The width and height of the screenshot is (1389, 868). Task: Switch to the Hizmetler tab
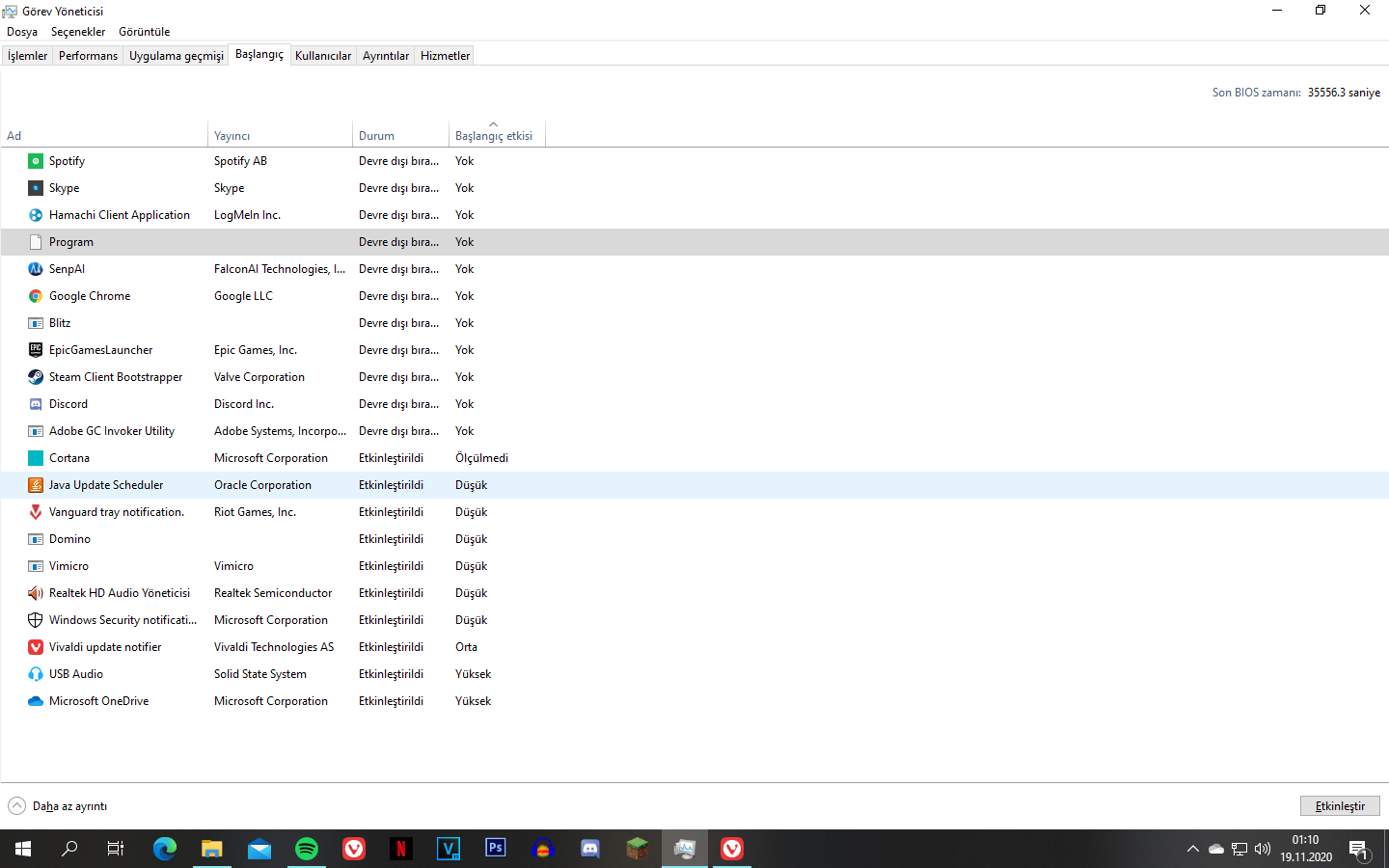tap(446, 56)
